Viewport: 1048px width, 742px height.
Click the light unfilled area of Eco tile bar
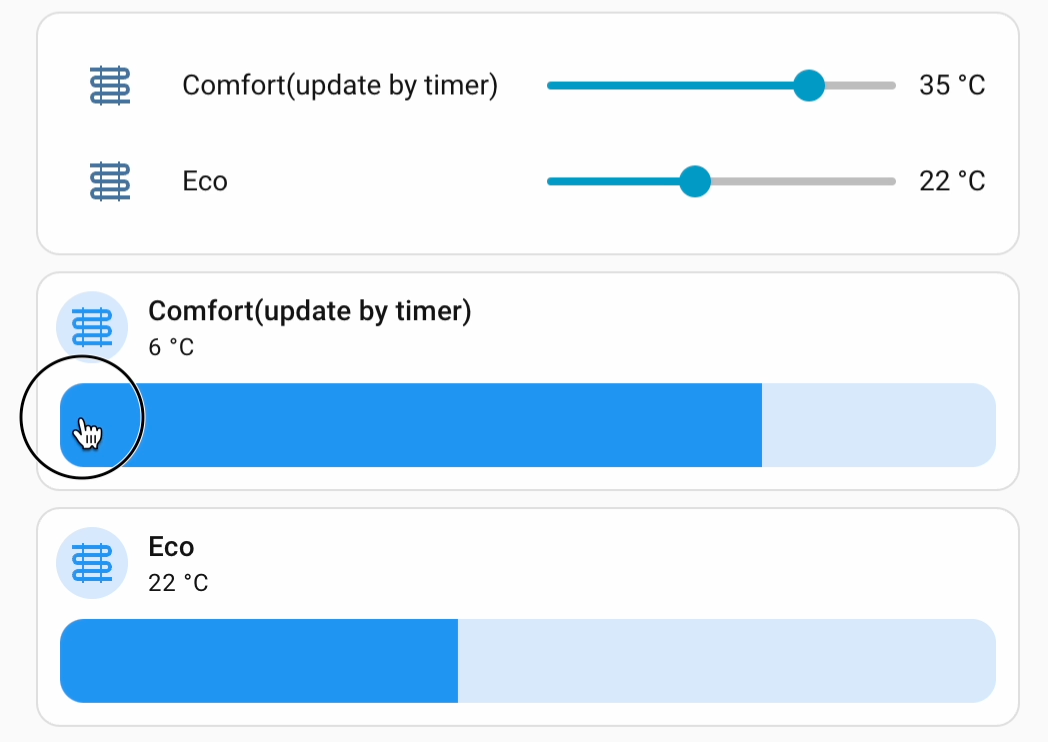pyautogui.click(x=725, y=661)
